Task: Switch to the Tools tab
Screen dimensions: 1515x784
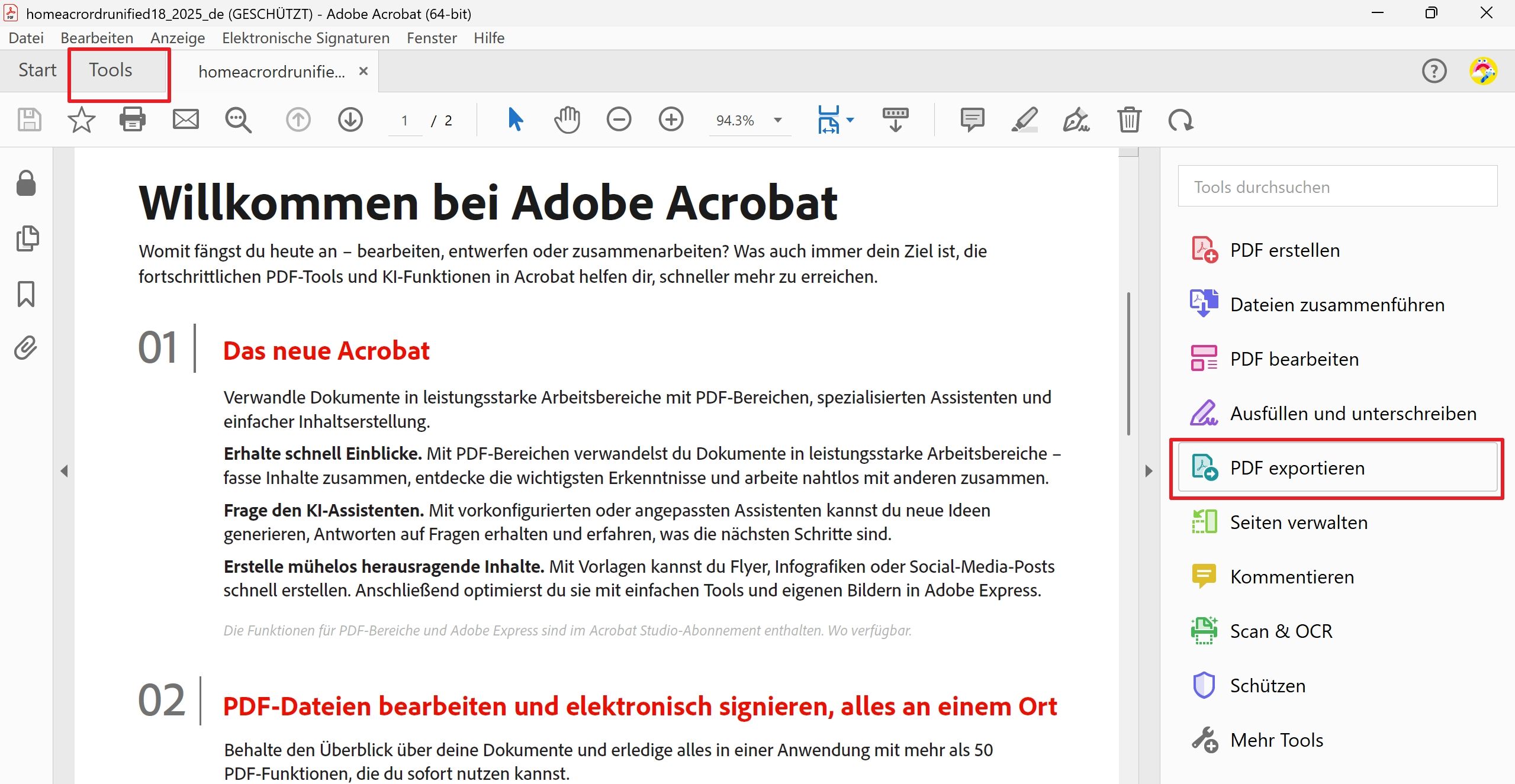Action: (x=111, y=70)
